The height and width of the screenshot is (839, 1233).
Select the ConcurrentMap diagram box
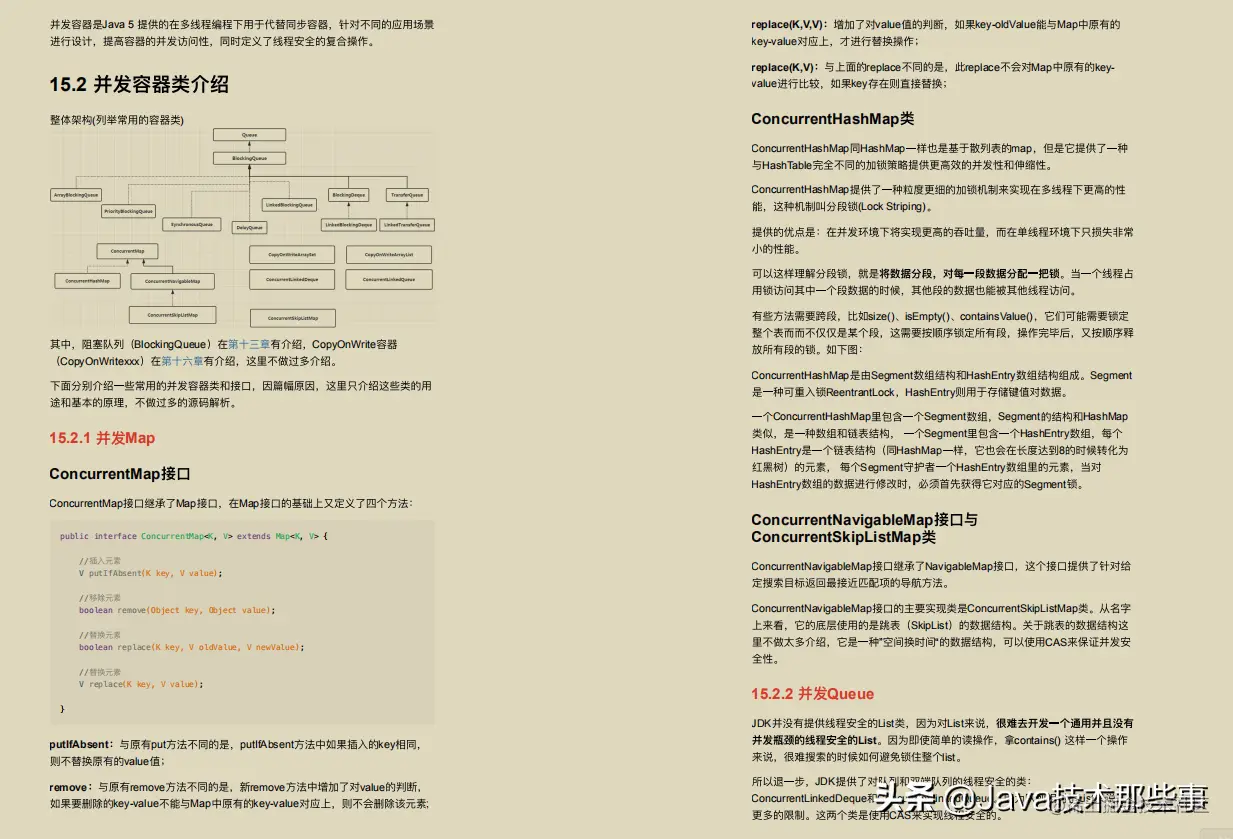127,250
